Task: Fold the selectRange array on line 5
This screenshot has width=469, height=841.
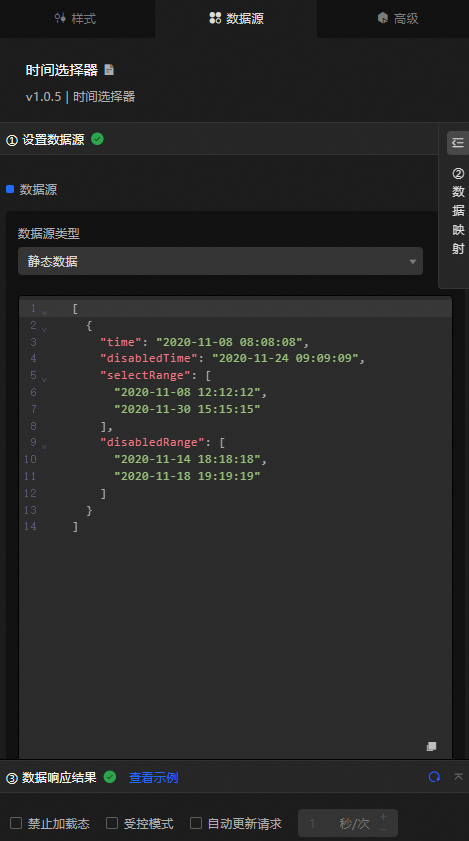Action: (44, 379)
